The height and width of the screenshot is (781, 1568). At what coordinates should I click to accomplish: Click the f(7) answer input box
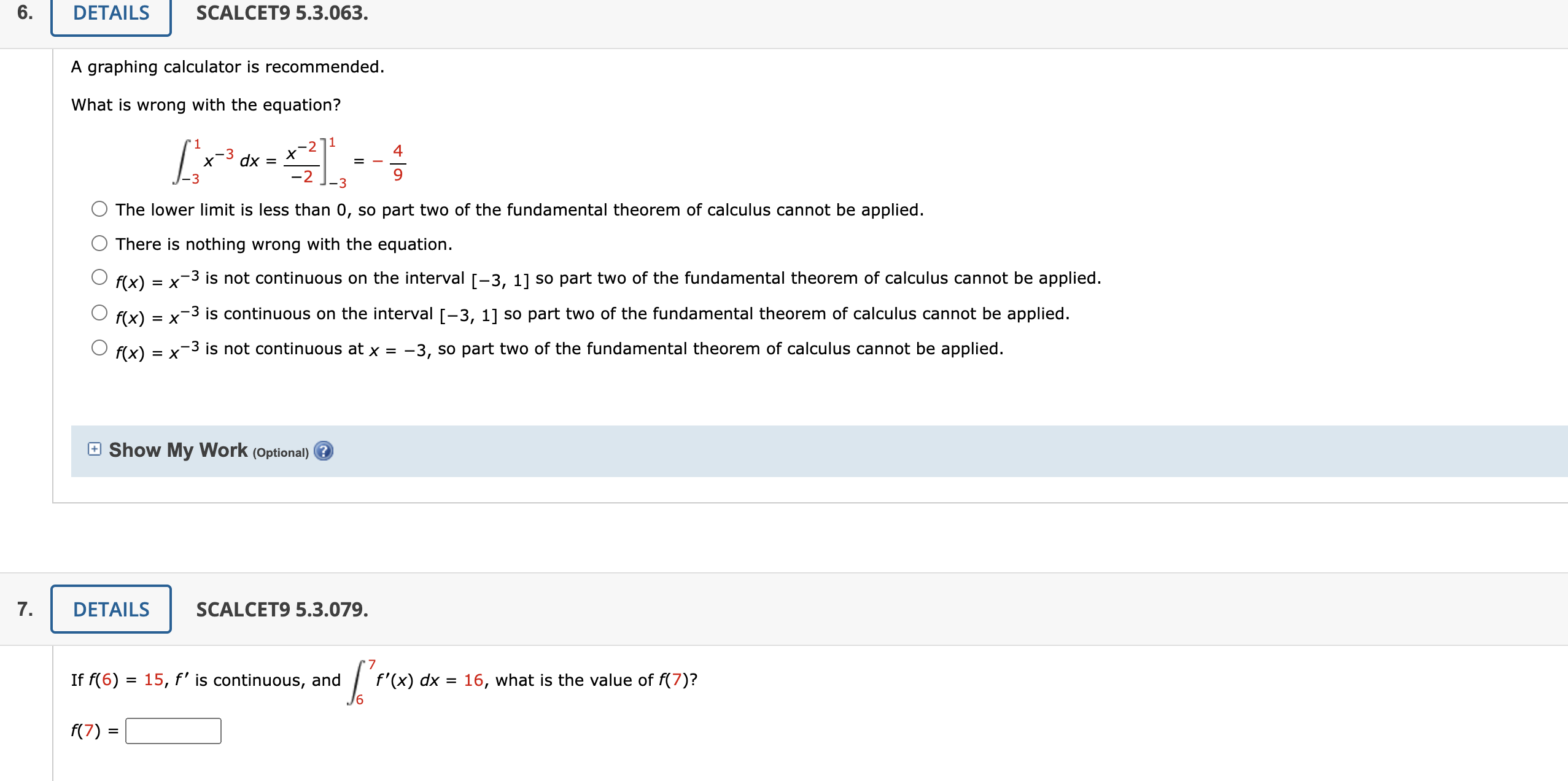173,731
